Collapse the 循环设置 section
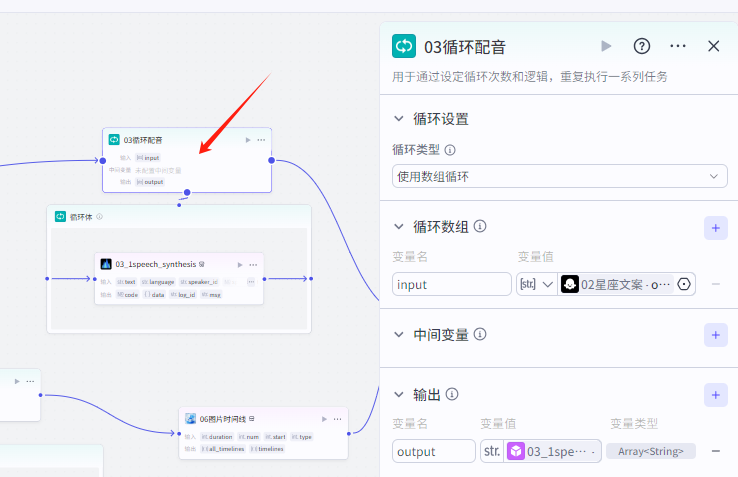The image size is (738, 477). pyautogui.click(x=399, y=119)
